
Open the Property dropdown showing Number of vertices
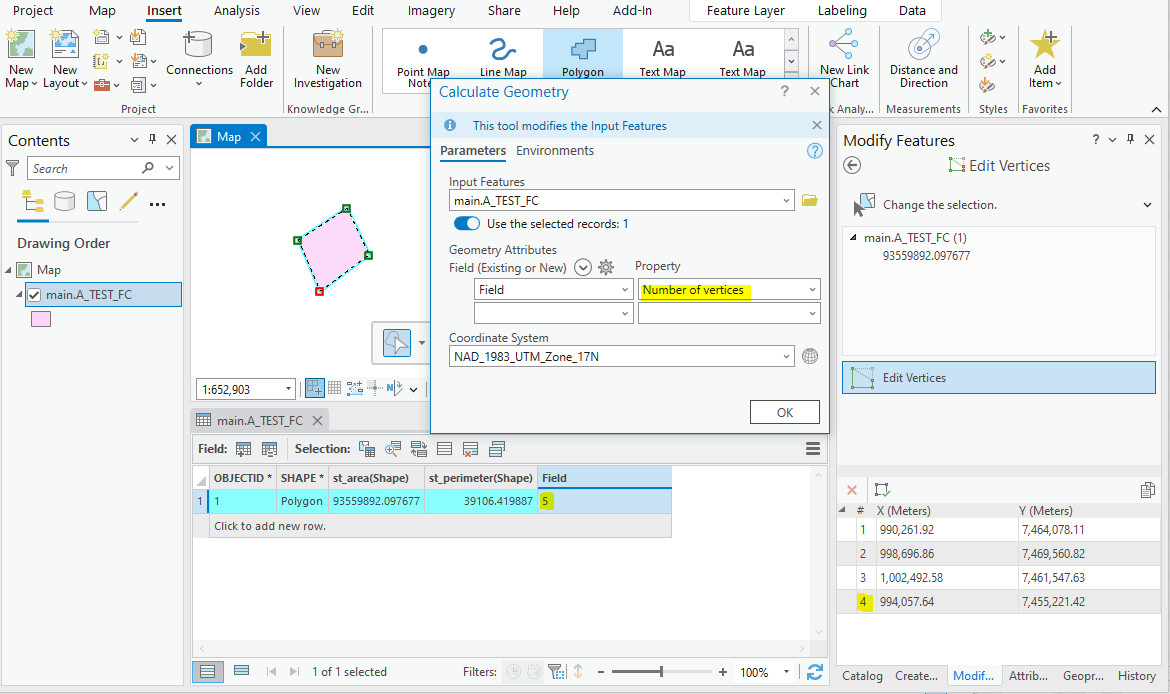pyautogui.click(x=729, y=289)
